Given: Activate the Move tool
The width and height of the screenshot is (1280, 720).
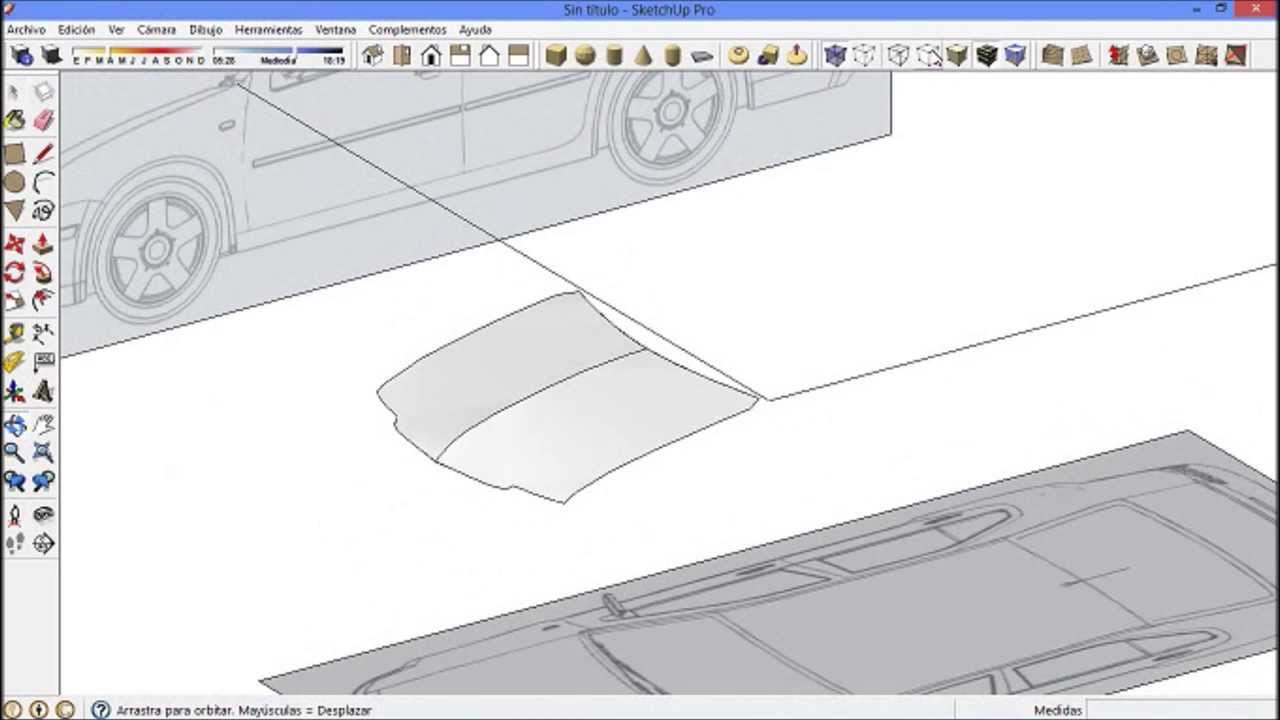Looking at the screenshot, I should pyautogui.click(x=14, y=244).
